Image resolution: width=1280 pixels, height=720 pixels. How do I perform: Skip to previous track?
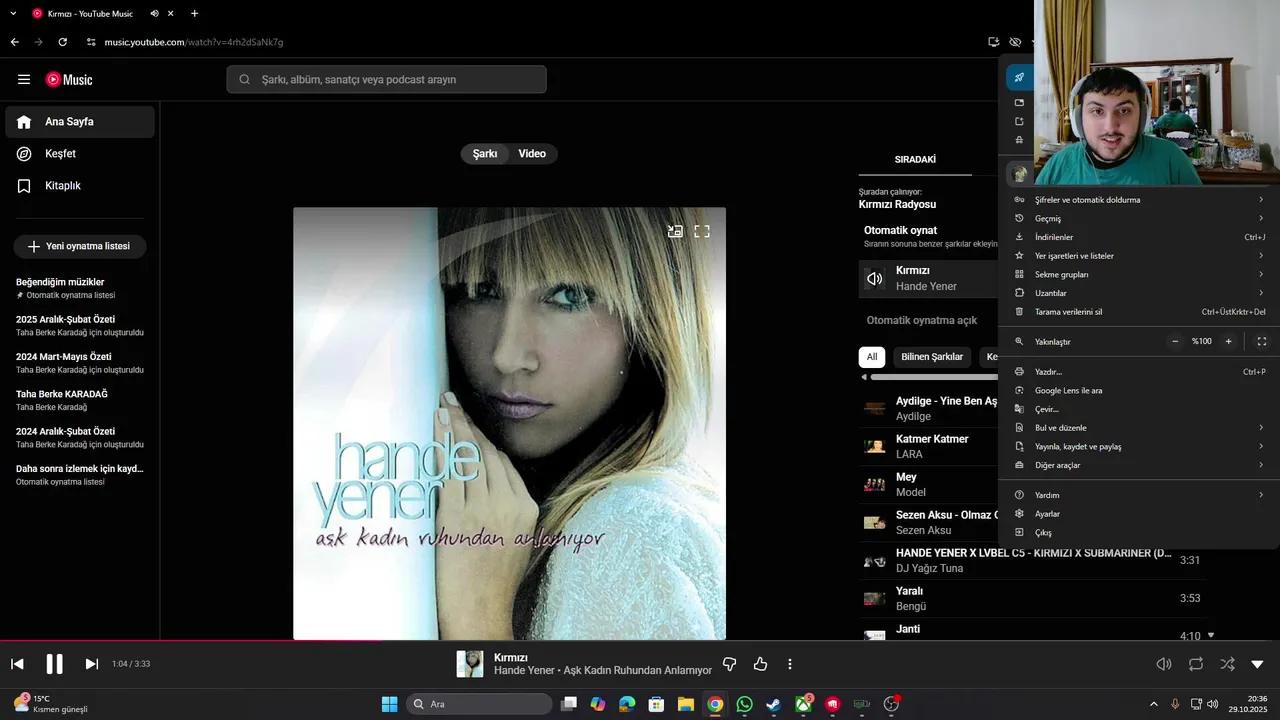click(17, 664)
